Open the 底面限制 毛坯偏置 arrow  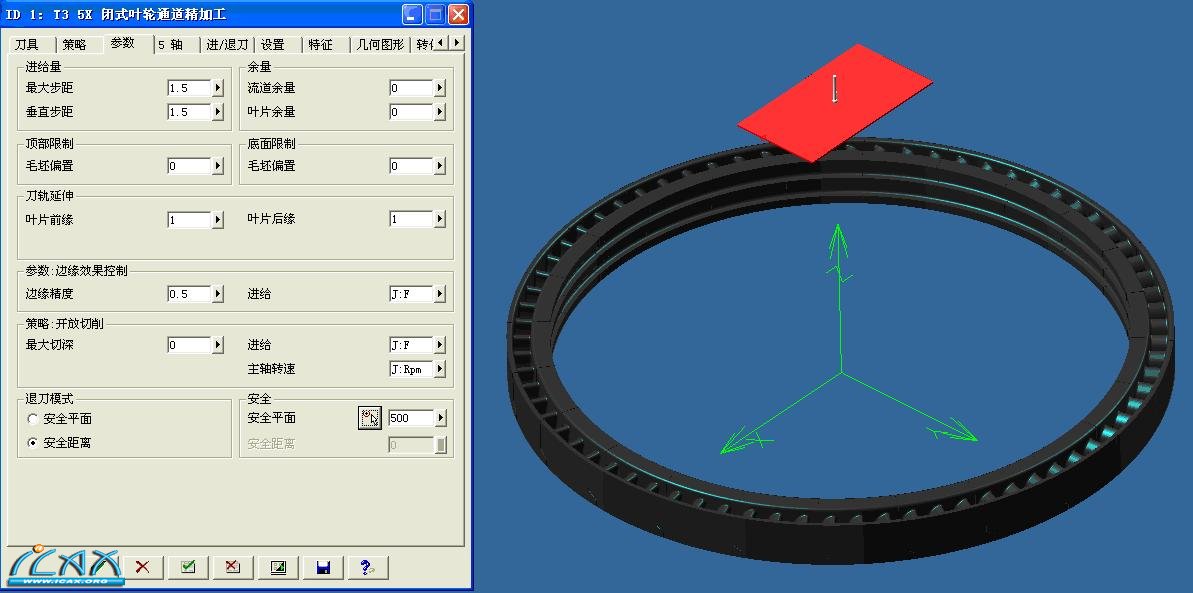[440, 166]
